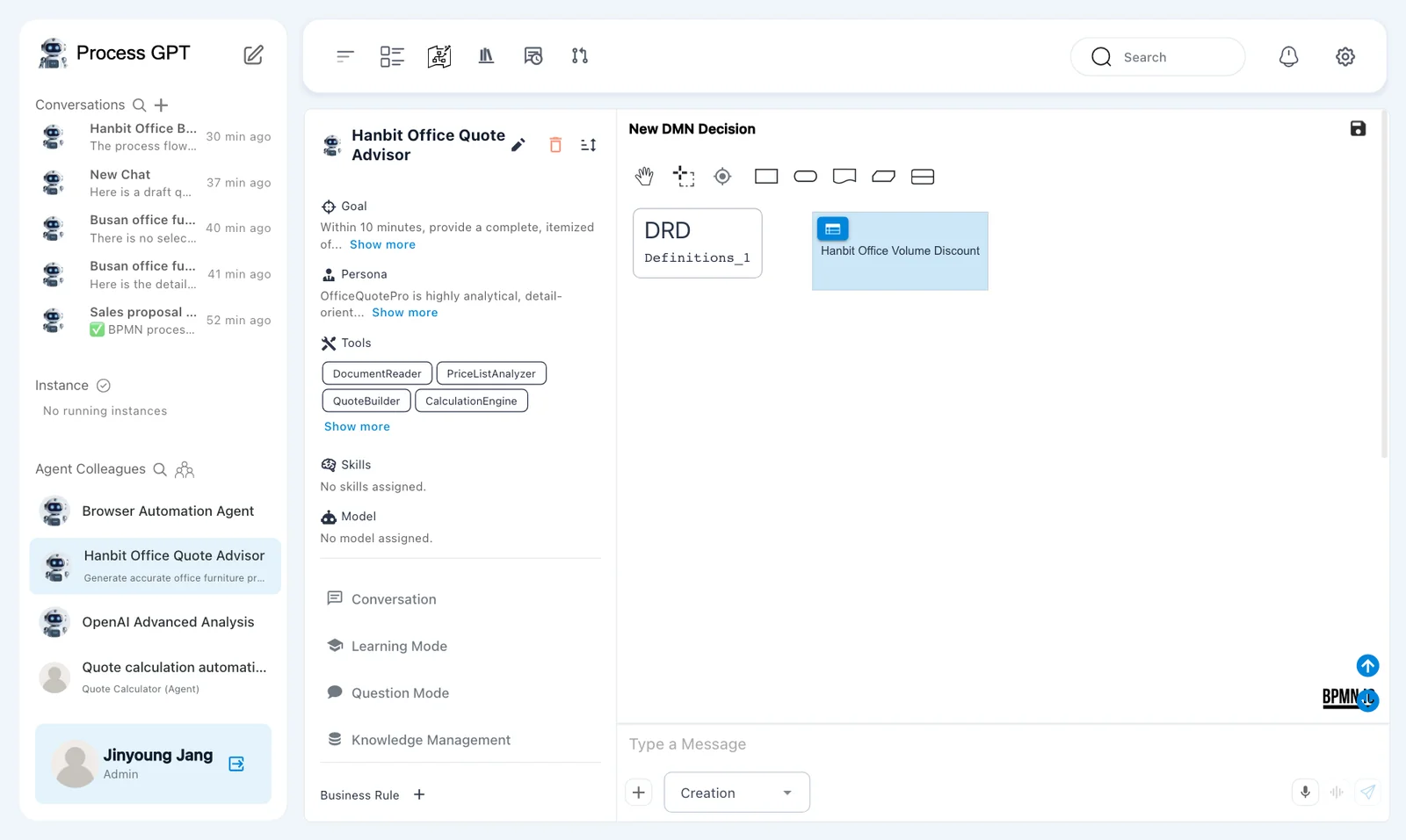Open the Creation mode dropdown
The width and height of the screenshot is (1406, 840).
tap(736, 793)
